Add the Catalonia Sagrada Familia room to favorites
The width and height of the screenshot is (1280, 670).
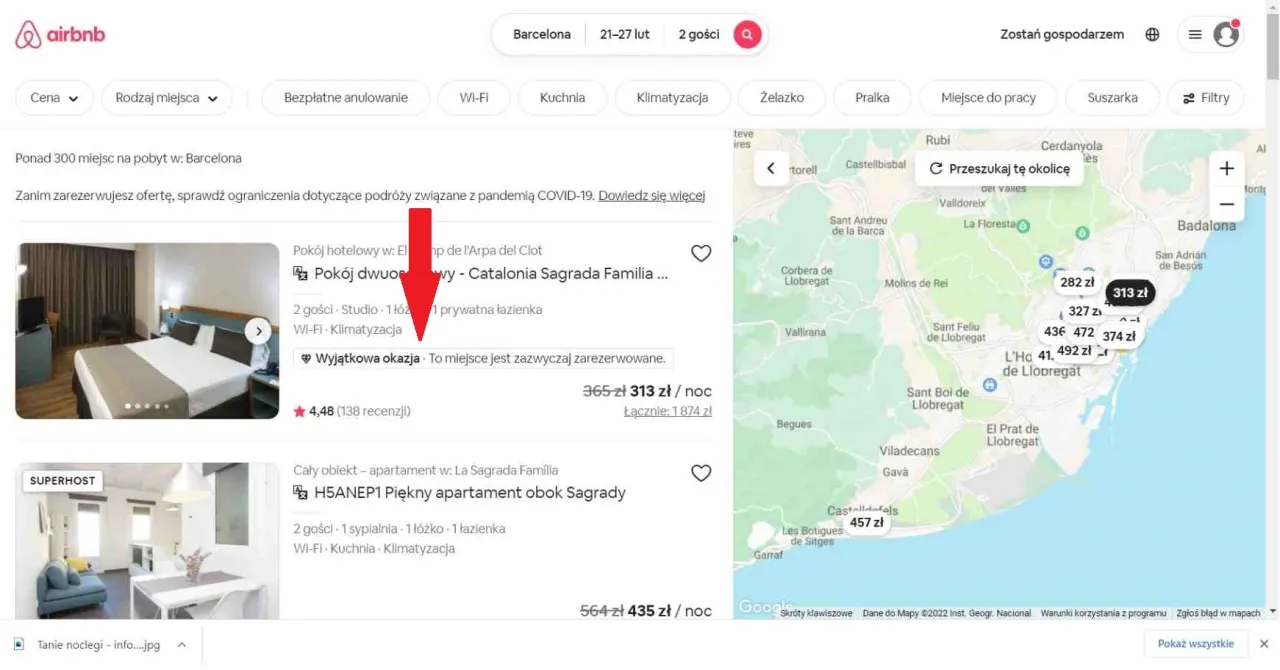pos(701,253)
